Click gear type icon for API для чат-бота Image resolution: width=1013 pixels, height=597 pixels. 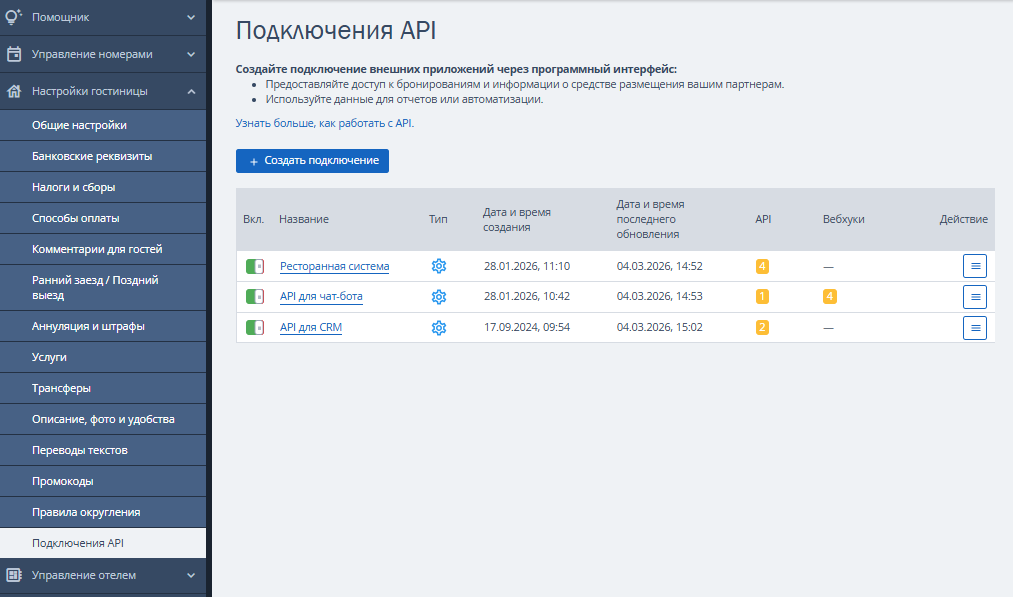click(x=438, y=297)
